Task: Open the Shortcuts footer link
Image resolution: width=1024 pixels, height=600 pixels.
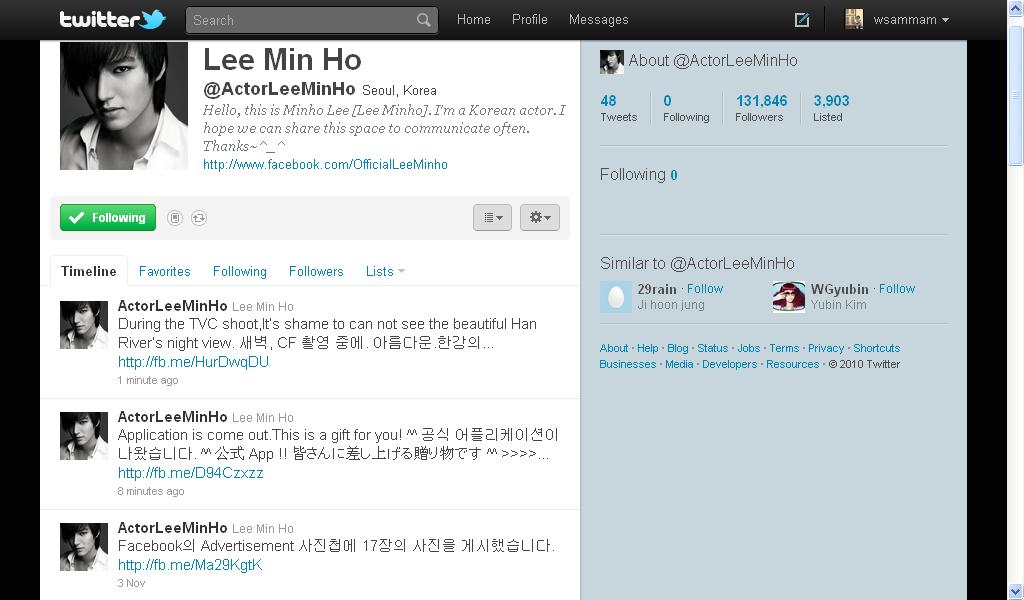Action: 876,348
